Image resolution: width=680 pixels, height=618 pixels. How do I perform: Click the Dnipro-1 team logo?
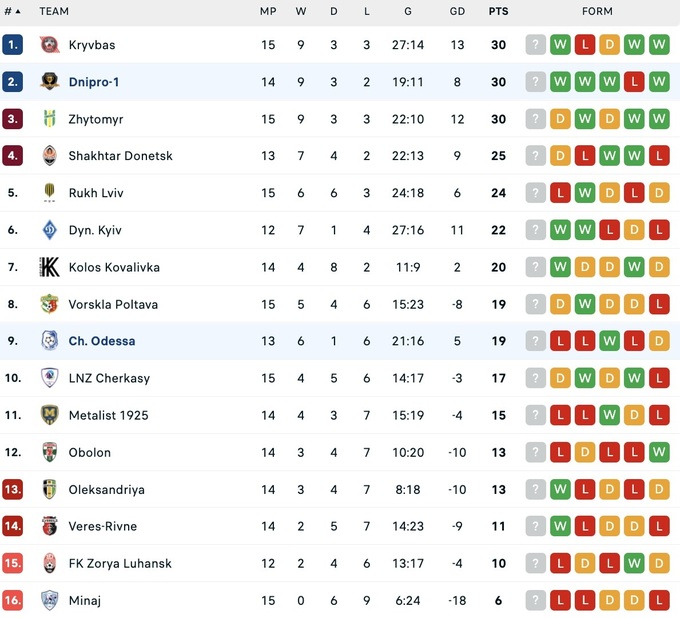tap(49, 82)
